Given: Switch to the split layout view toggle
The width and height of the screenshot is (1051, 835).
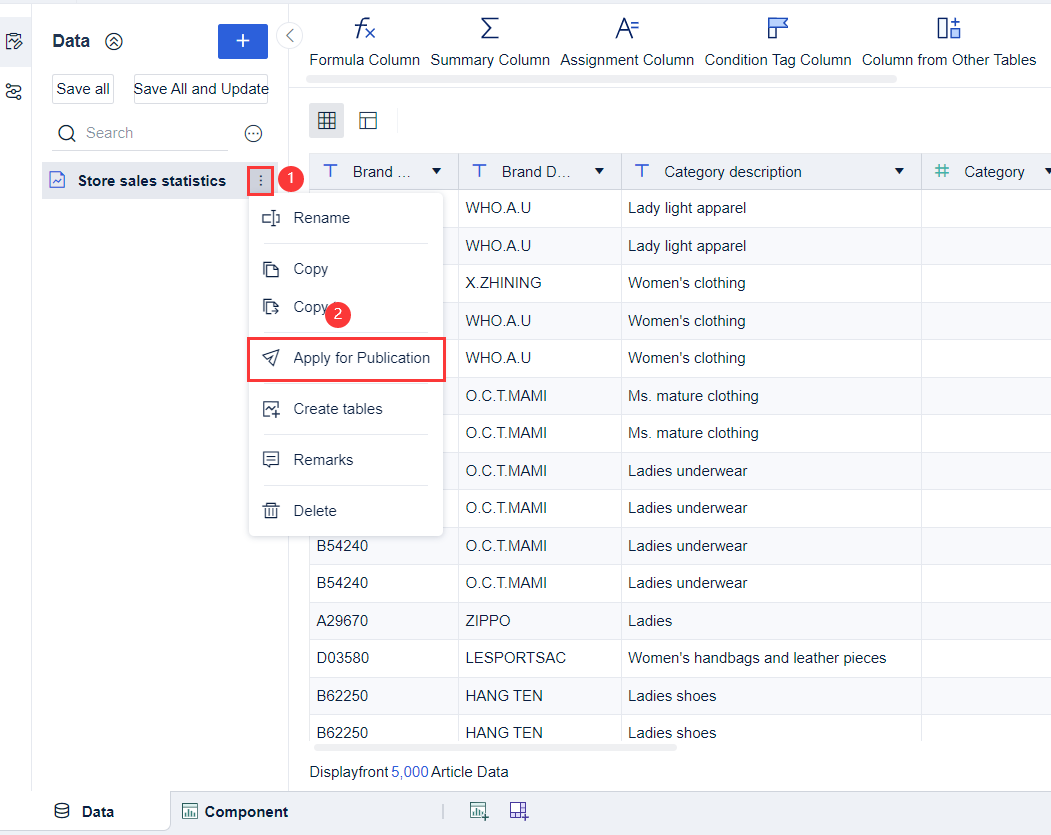Looking at the screenshot, I should [x=367, y=120].
